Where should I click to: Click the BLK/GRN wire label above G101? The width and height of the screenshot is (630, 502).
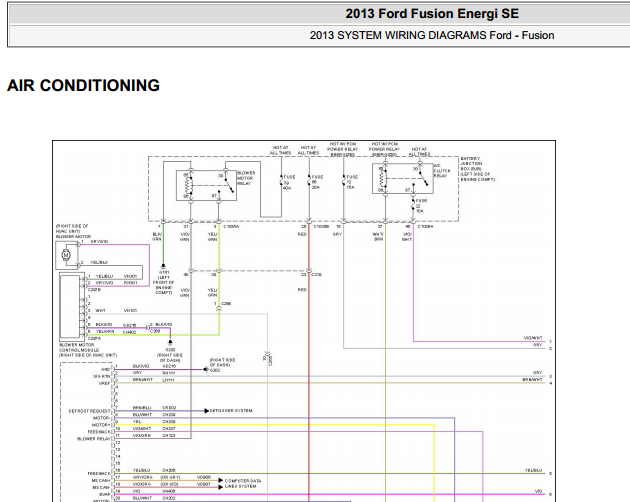pos(157,236)
